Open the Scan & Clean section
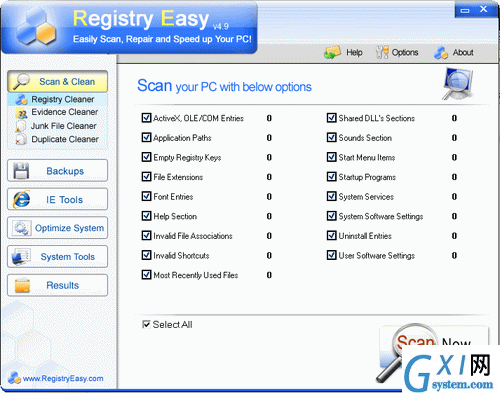 point(57,82)
